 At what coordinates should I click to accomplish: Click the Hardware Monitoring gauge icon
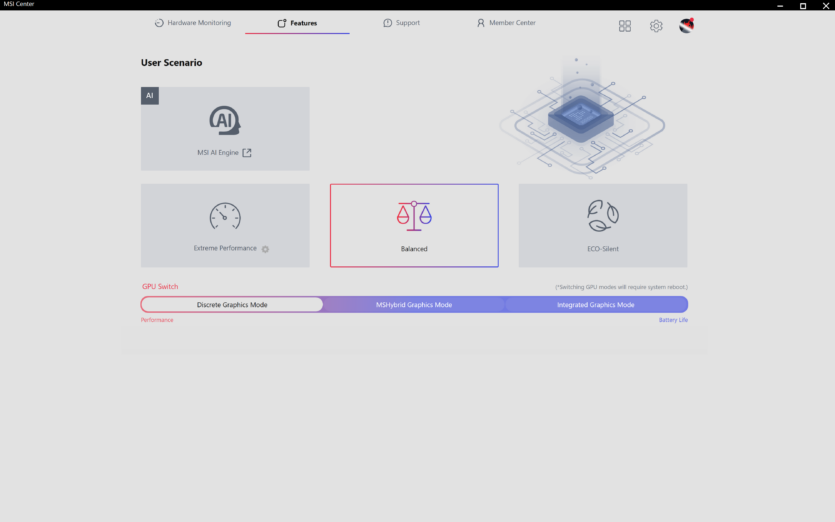pos(159,23)
